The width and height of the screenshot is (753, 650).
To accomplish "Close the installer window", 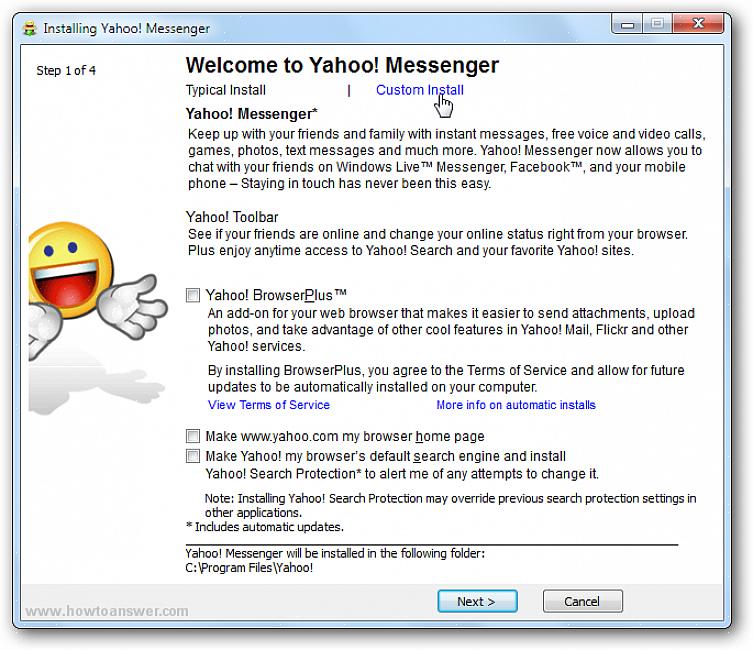I will coord(698,24).
